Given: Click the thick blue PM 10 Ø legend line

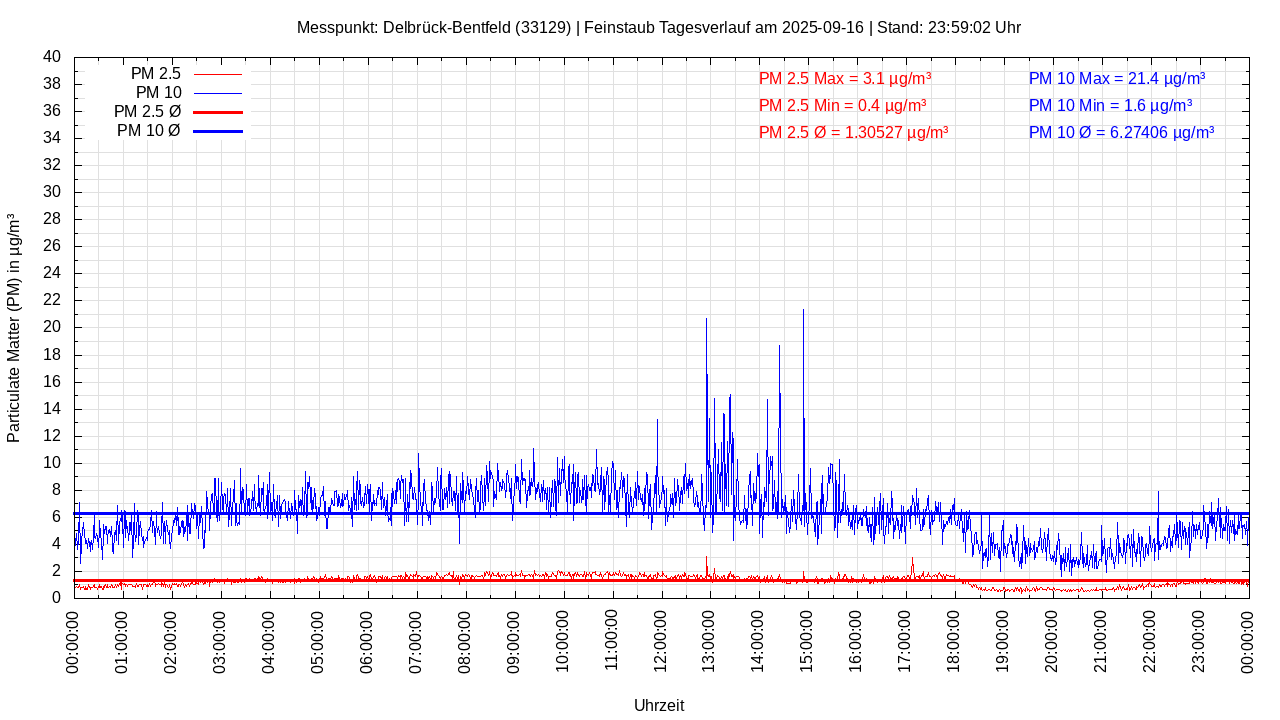Looking at the screenshot, I should click(x=217, y=131).
